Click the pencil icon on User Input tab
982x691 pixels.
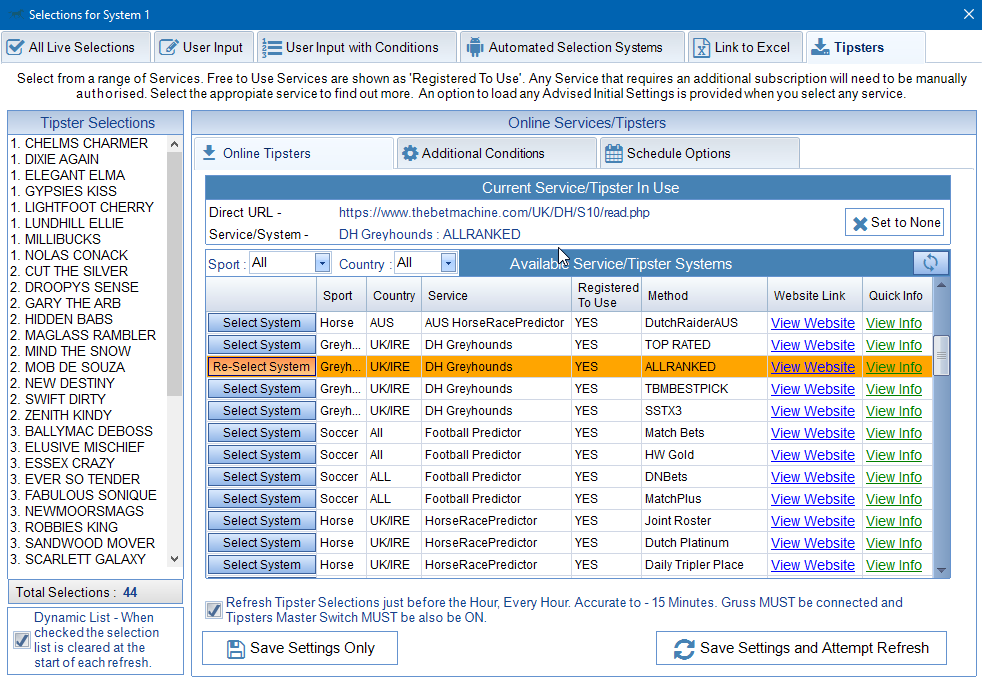[x=169, y=47]
